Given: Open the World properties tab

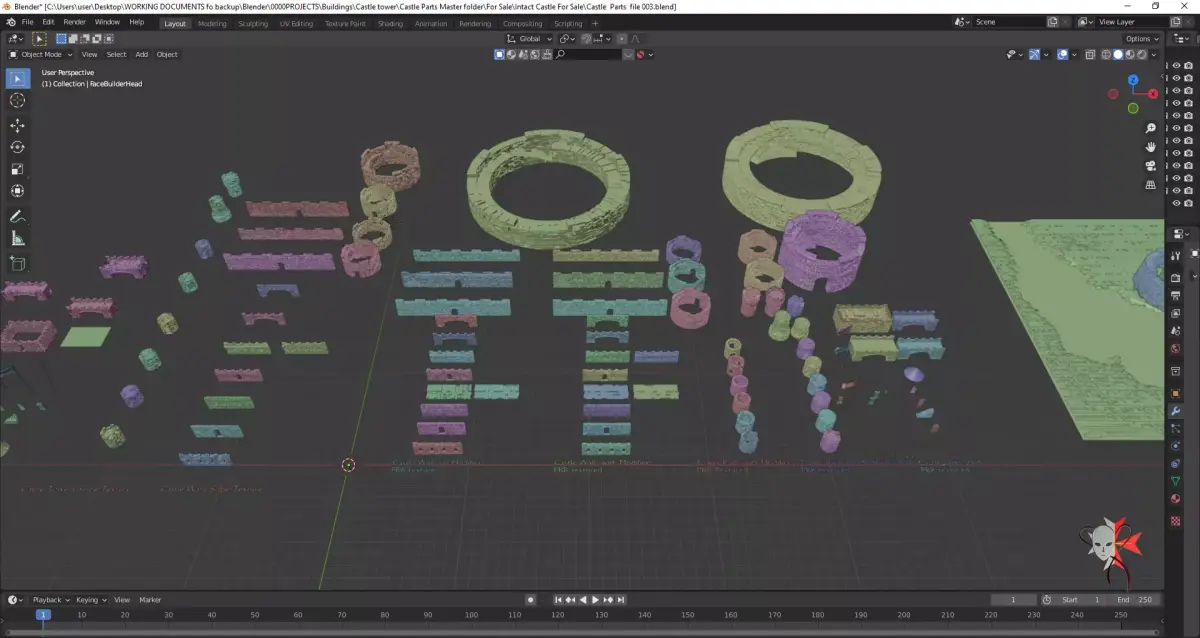Looking at the screenshot, I should pyautogui.click(x=1176, y=348).
